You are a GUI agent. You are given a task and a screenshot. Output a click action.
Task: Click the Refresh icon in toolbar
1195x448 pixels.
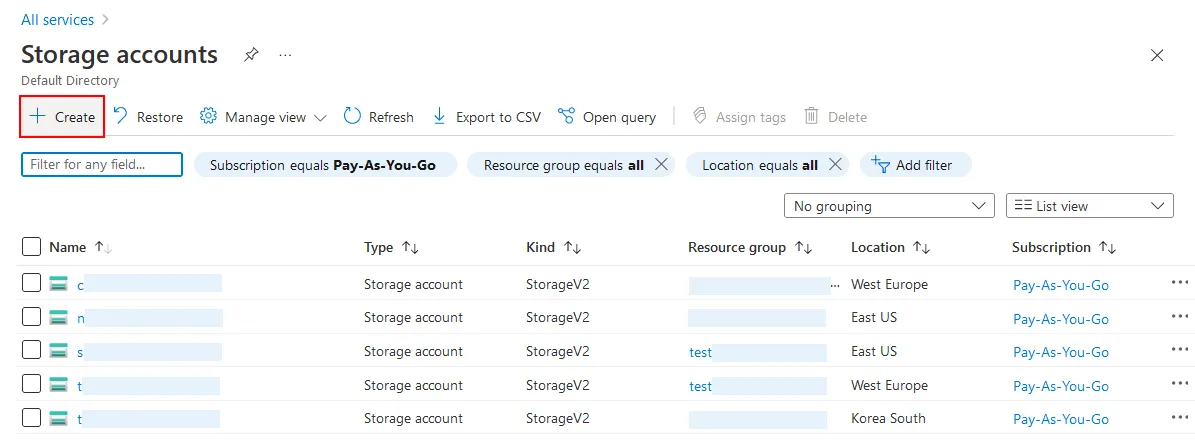352,116
